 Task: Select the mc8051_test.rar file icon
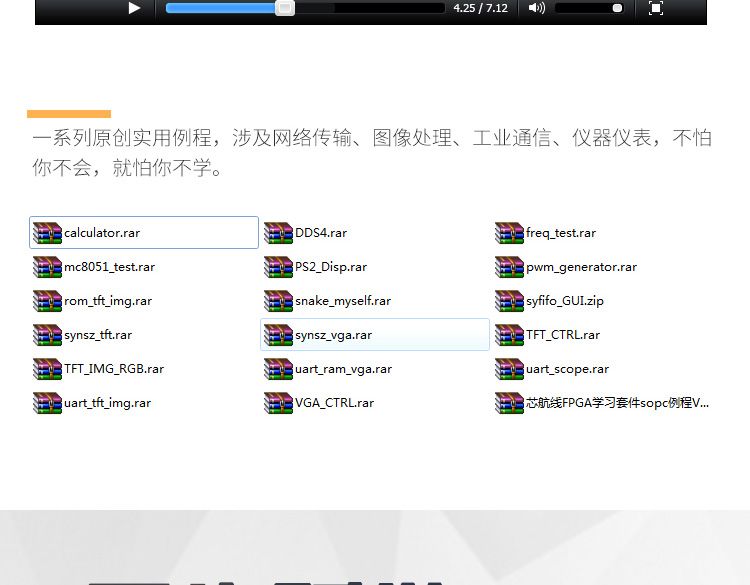point(47,267)
